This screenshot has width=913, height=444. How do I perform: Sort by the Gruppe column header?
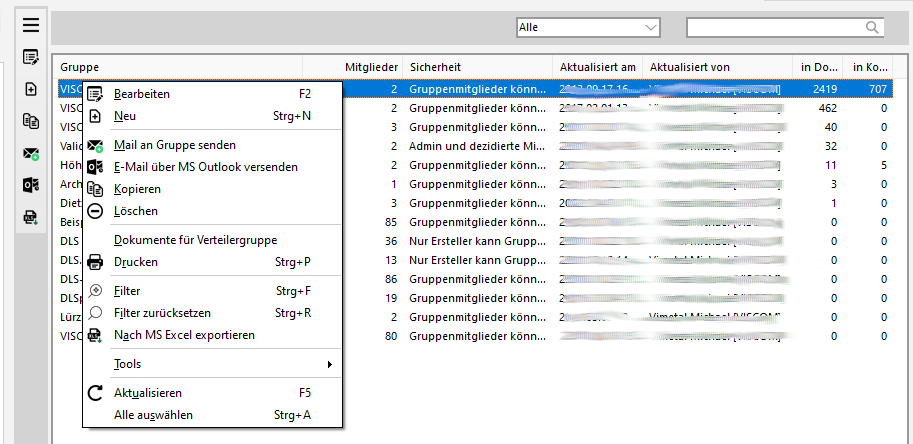click(178, 67)
